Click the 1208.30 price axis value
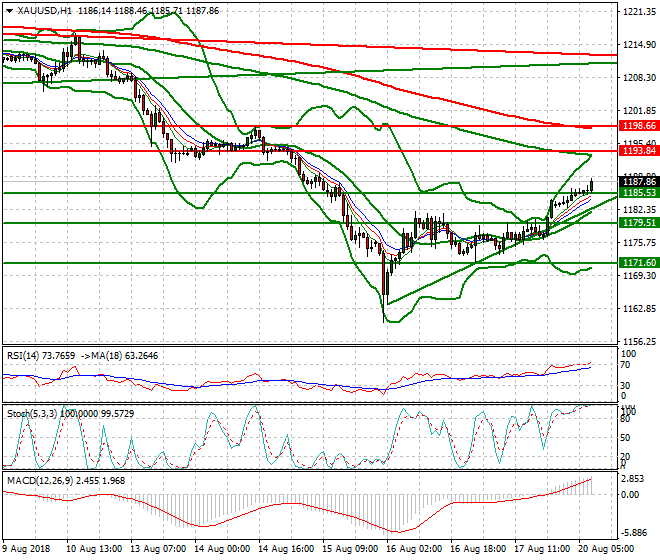Viewport: 660px width, 560px height. pyautogui.click(x=639, y=77)
